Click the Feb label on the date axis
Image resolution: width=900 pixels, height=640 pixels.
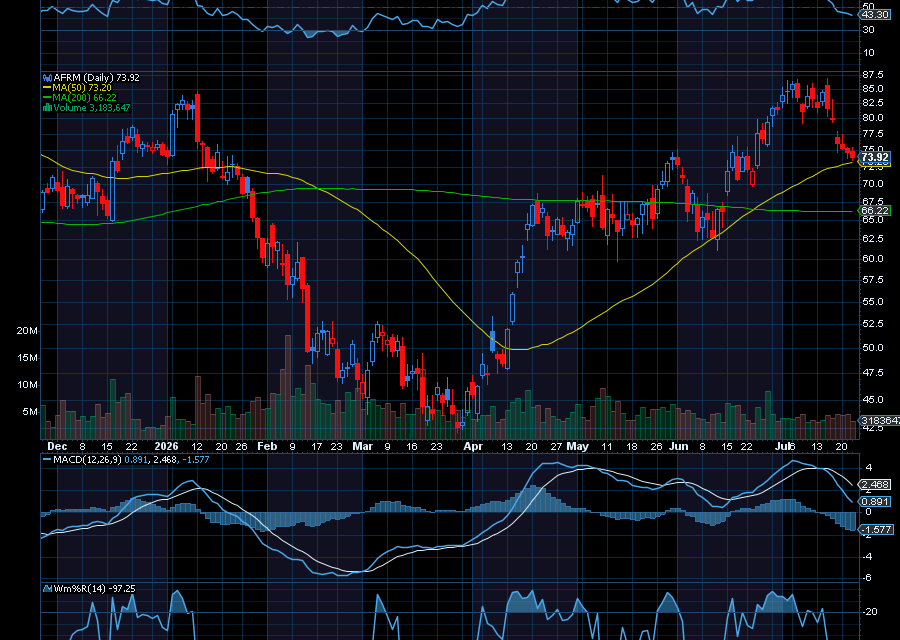pyautogui.click(x=267, y=447)
